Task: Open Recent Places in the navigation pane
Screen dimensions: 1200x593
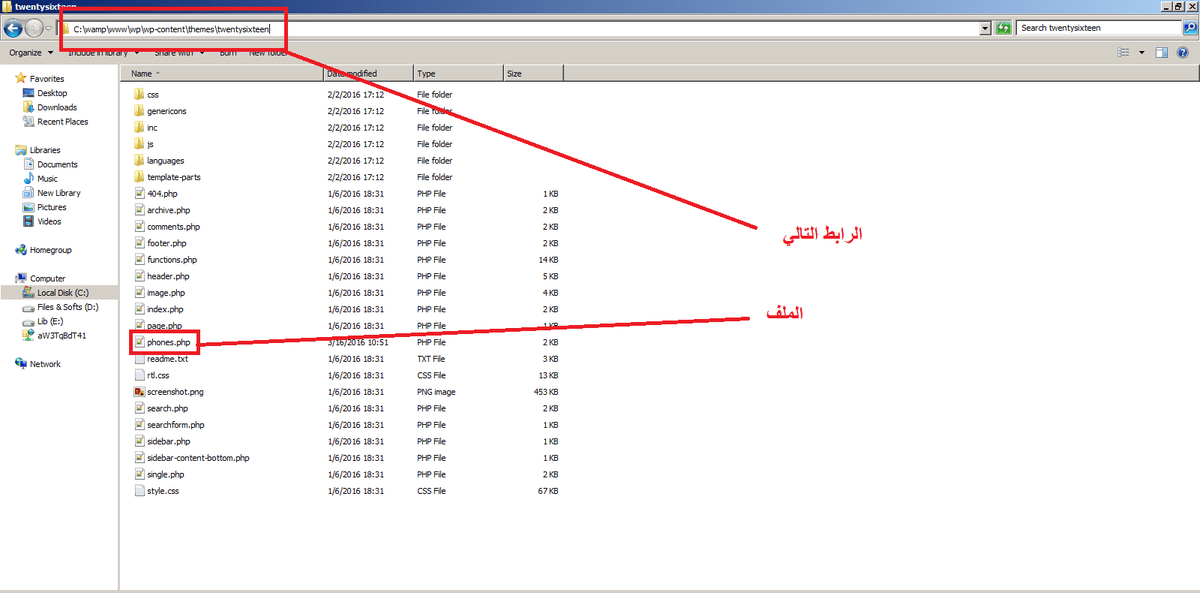Action: pyautogui.click(x=62, y=122)
